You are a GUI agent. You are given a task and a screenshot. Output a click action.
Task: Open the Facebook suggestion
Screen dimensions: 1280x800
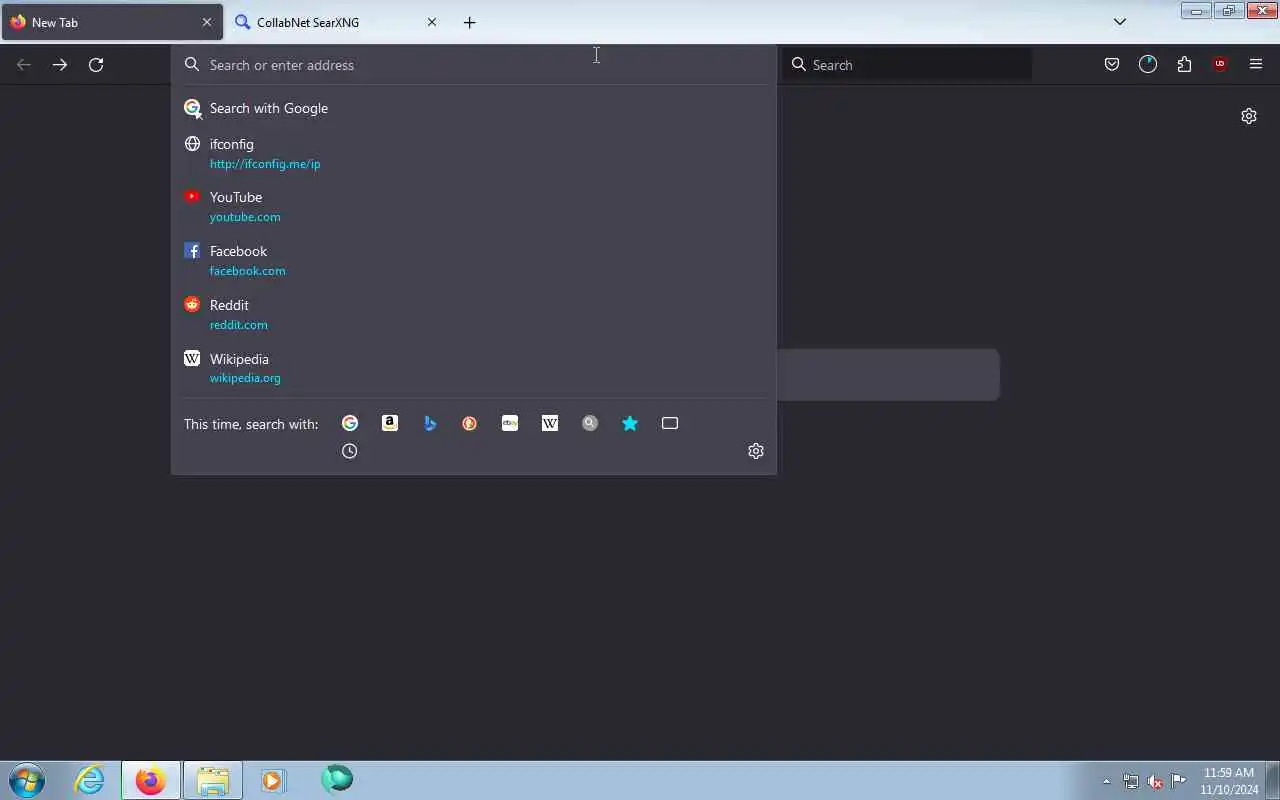coord(474,260)
